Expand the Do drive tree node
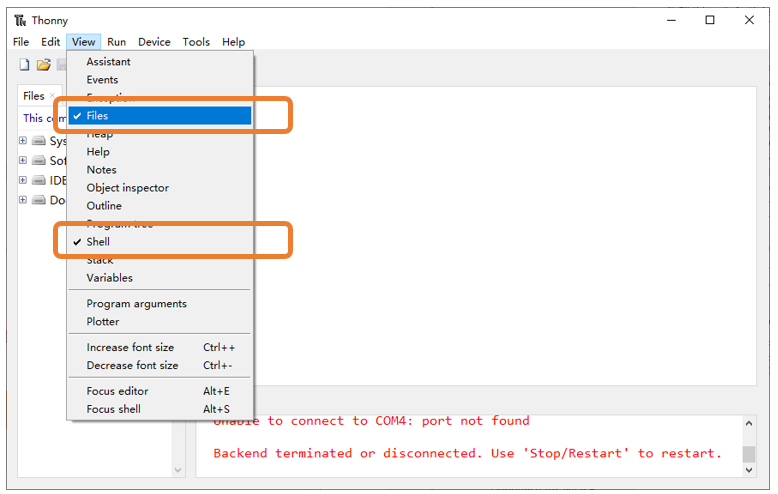Screen dimensions: 778x494 [23, 200]
